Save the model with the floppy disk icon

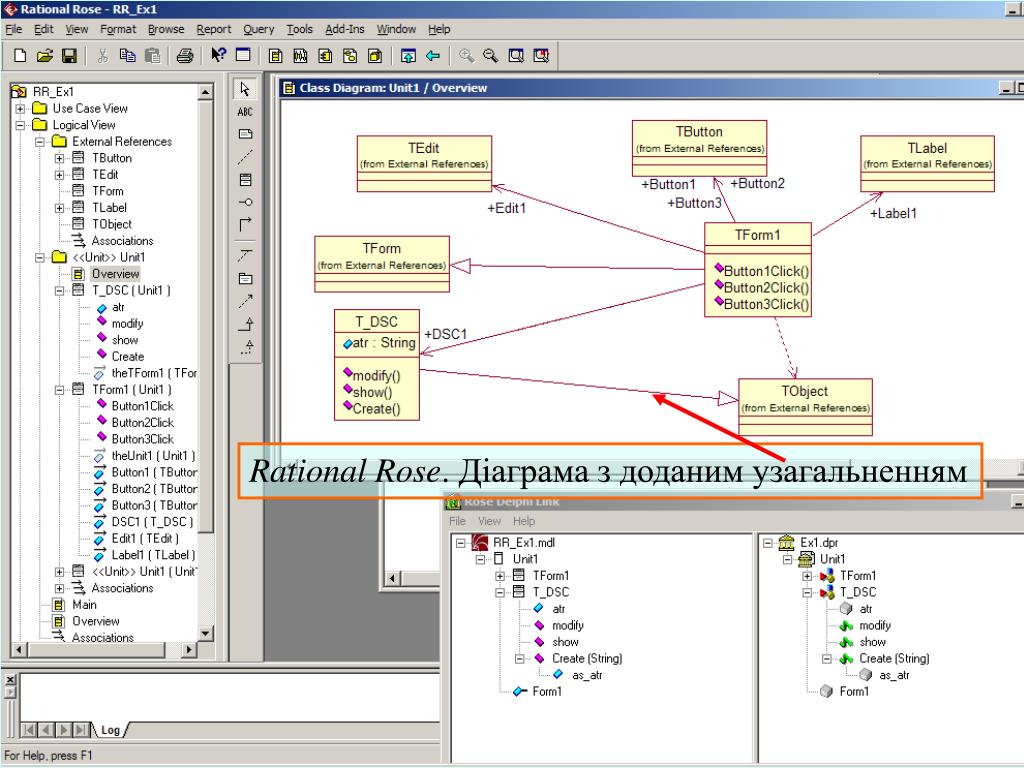point(69,56)
